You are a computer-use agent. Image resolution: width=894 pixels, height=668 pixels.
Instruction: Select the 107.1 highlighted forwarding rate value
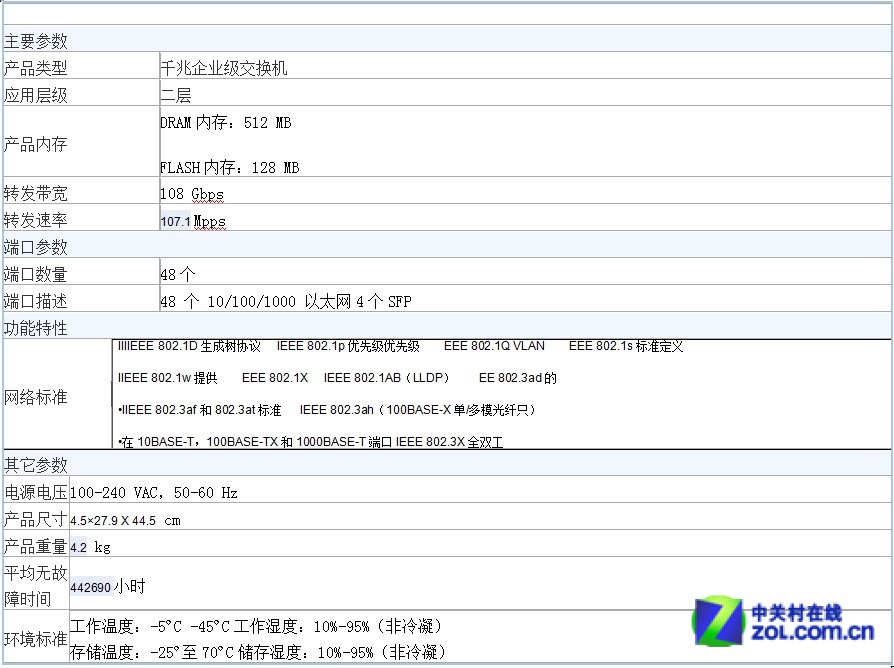(x=175, y=221)
